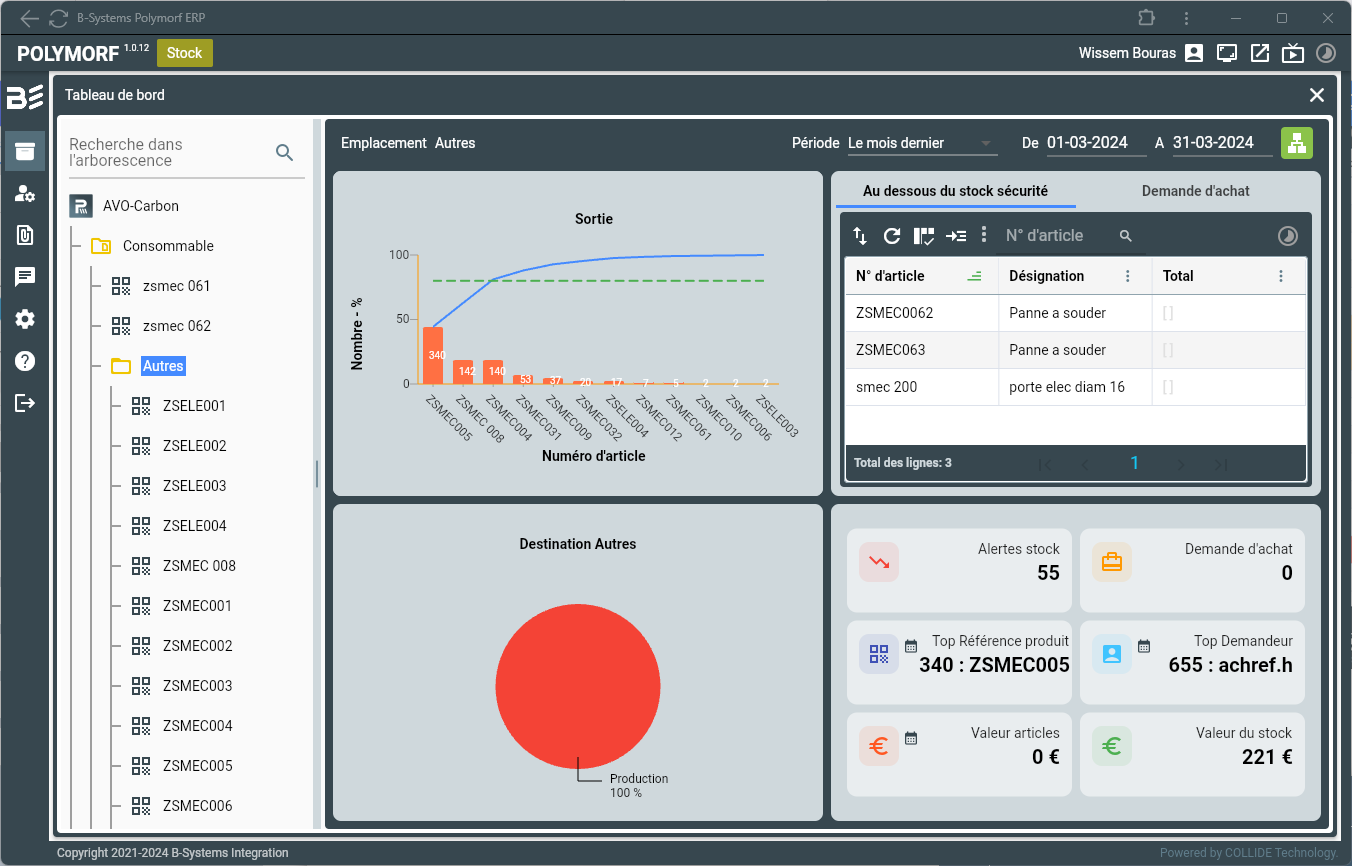
Task: Open the Période dropdown
Action: (x=921, y=143)
